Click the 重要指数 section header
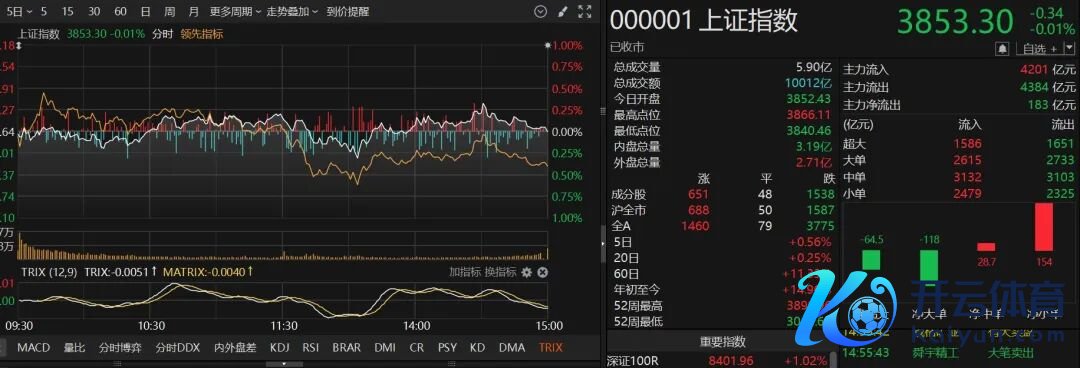This screenshot has width=1080, height=368. pyautogui.click(x=723, y=343)
